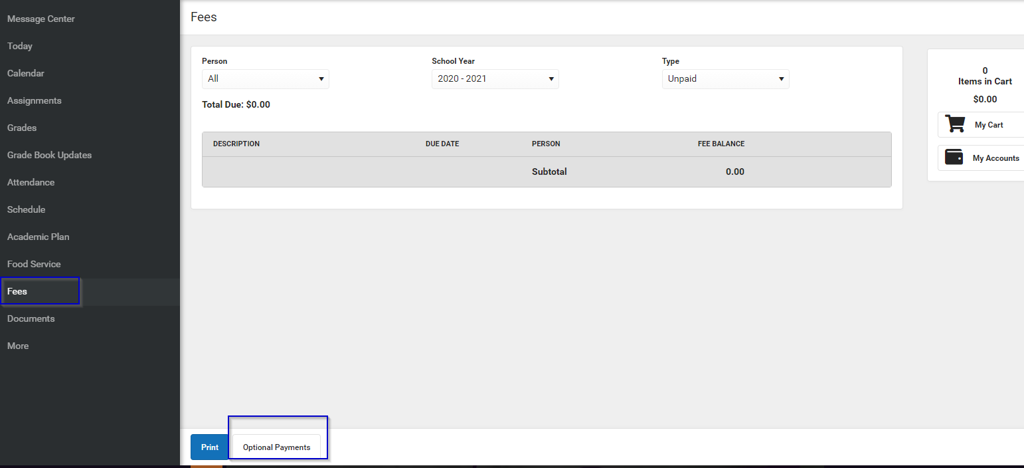Open the Schedule page
The image size is (1024, 468).
pos(26,210)
